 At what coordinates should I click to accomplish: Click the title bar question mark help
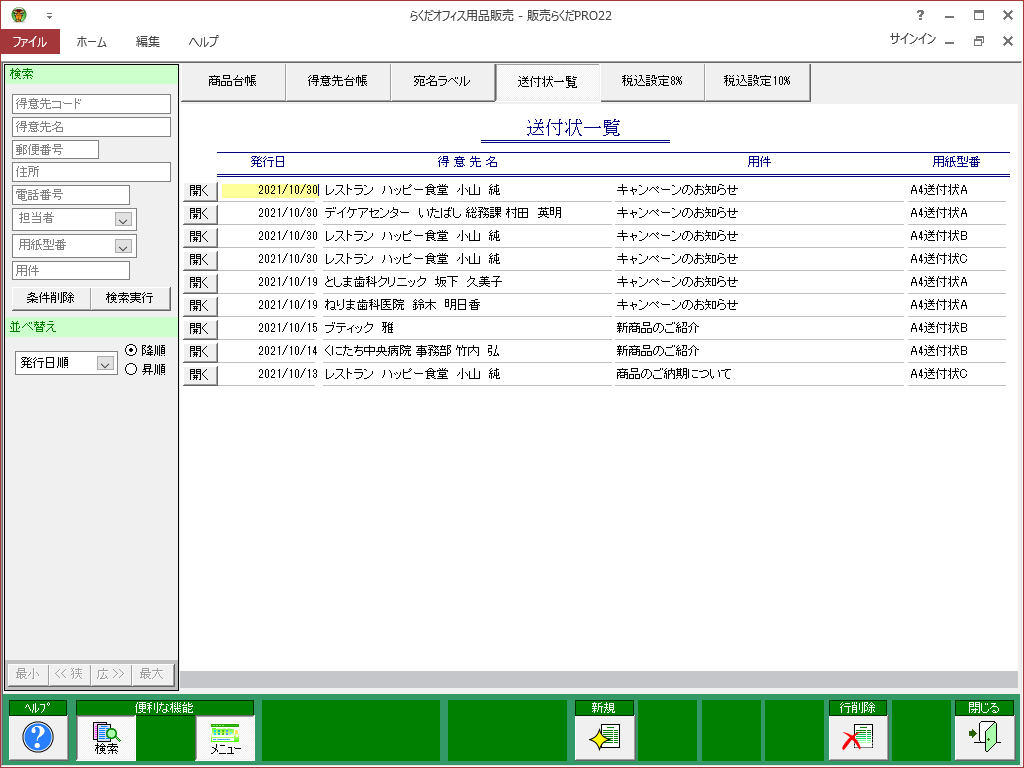(920, 15)
